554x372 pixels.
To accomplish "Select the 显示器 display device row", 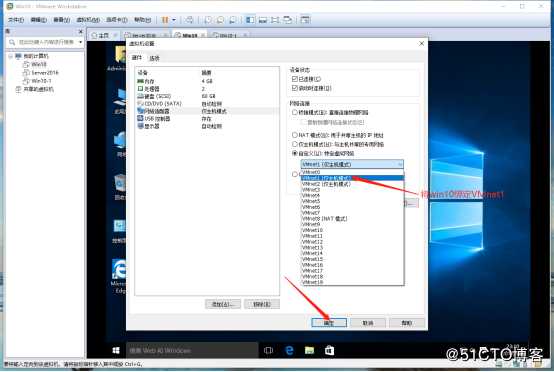I will pyautogui.click(x=207, y=126).
